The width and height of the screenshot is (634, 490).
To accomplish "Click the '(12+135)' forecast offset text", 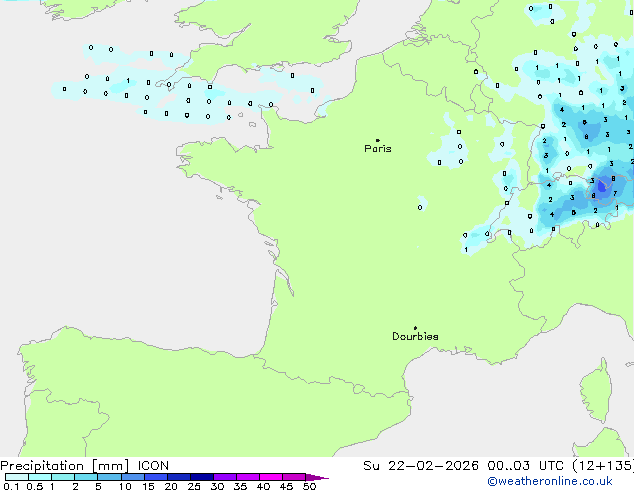I will click(603, 466).
